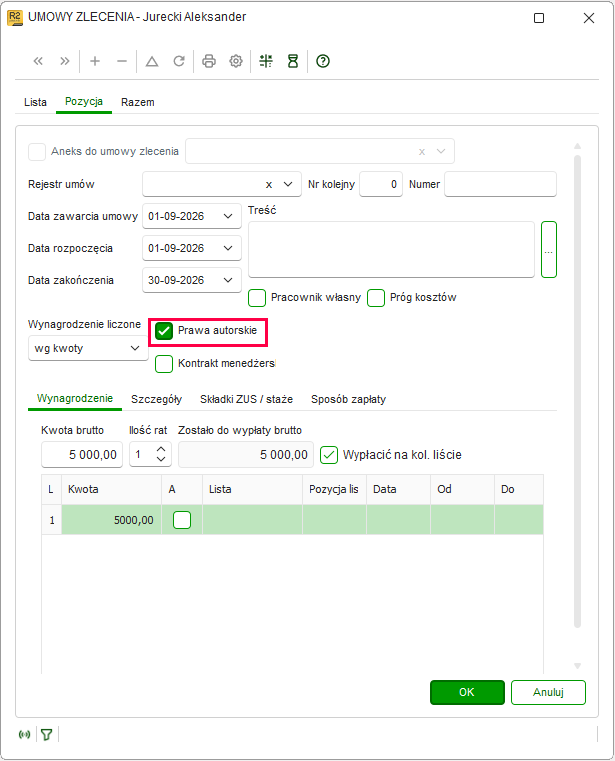Click the R2 application icon in title bar
The image size is (615, 761).
[15, 17]
